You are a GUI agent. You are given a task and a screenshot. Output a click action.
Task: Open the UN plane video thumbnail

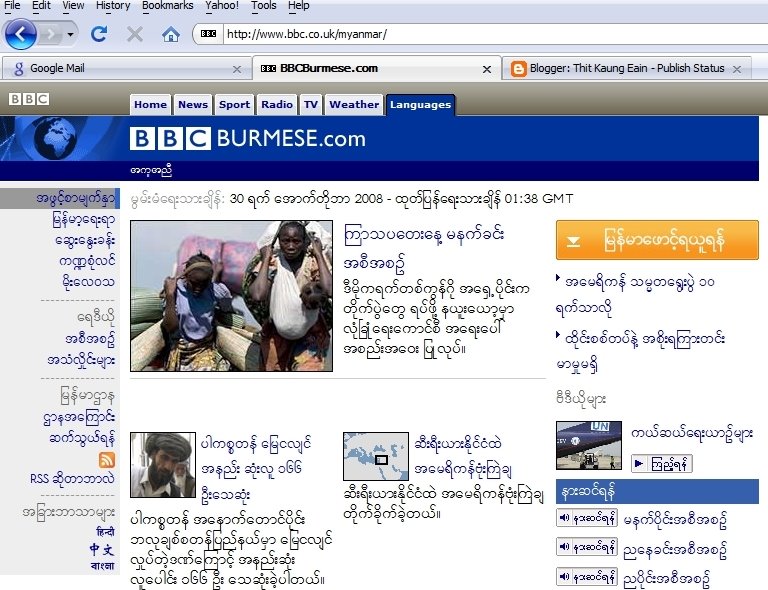pos(589,445)
